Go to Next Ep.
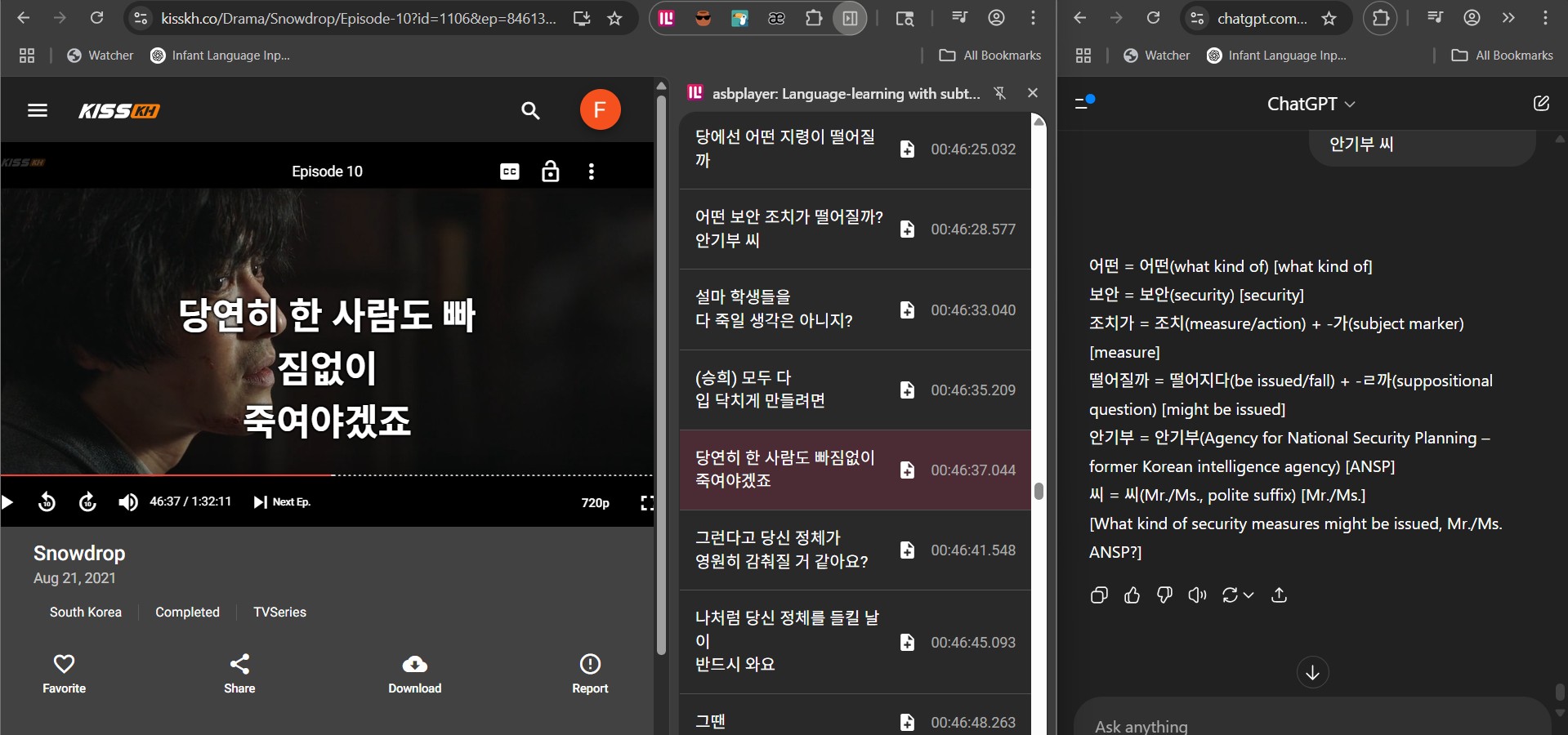 pos(282,501)
